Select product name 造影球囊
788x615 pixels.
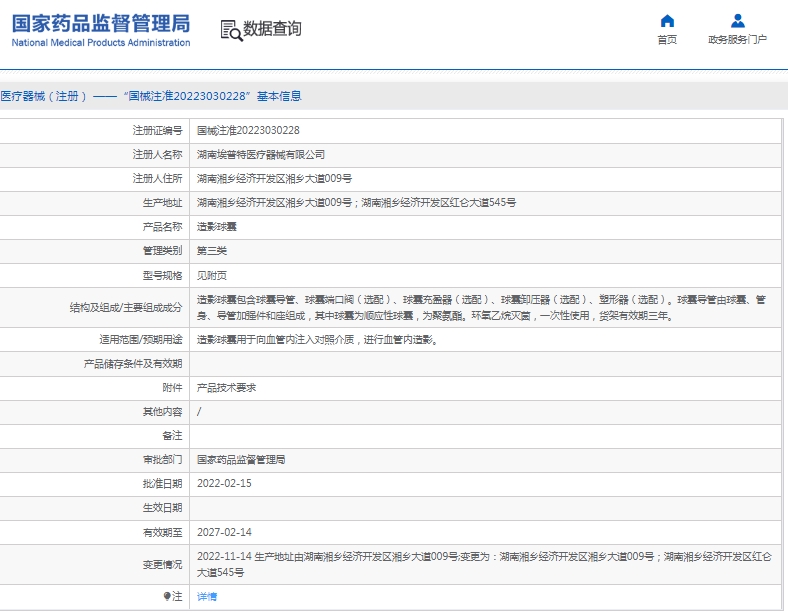coord(217,227)
